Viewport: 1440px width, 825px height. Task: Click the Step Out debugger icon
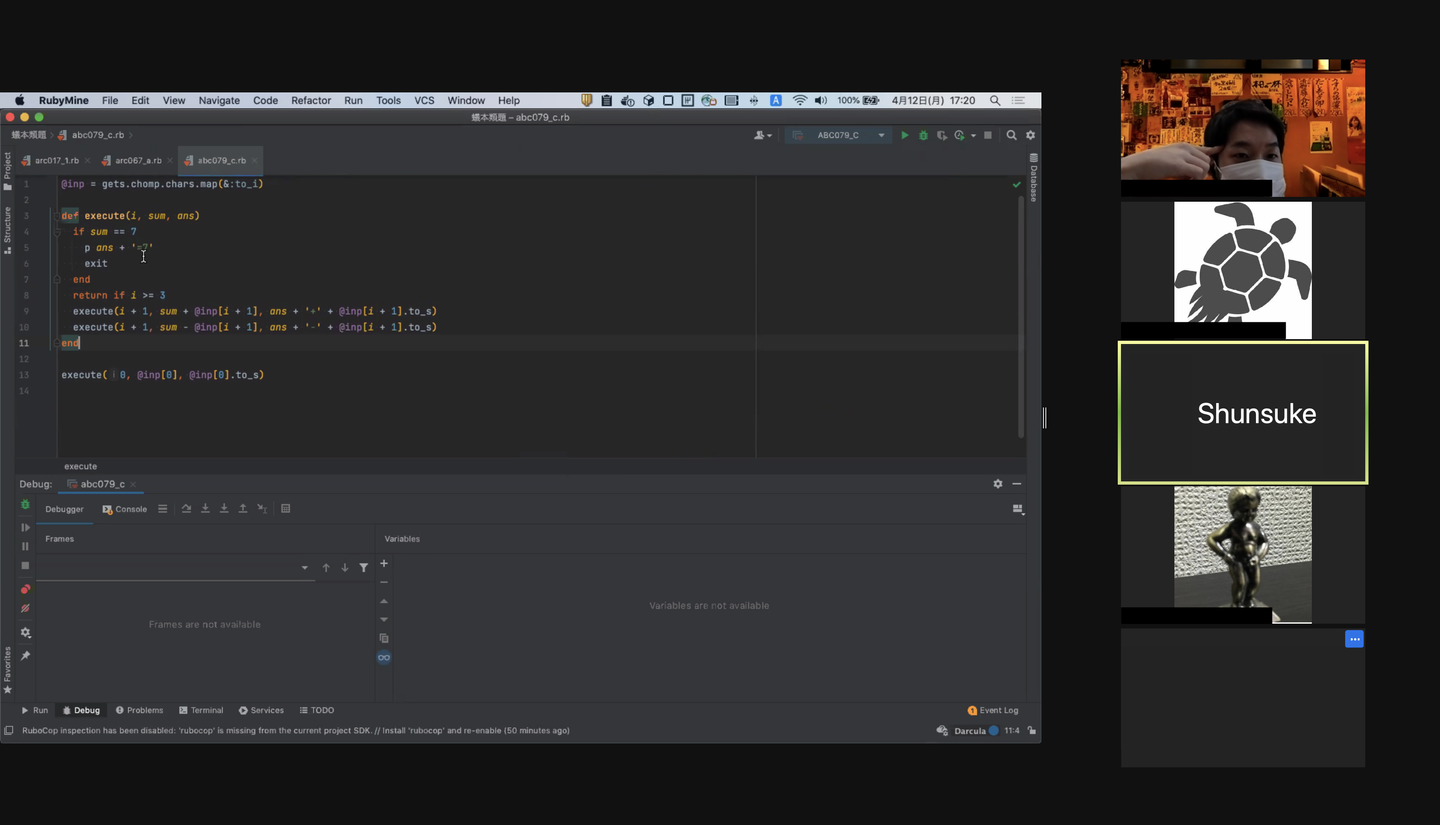[x=243, y=509]
